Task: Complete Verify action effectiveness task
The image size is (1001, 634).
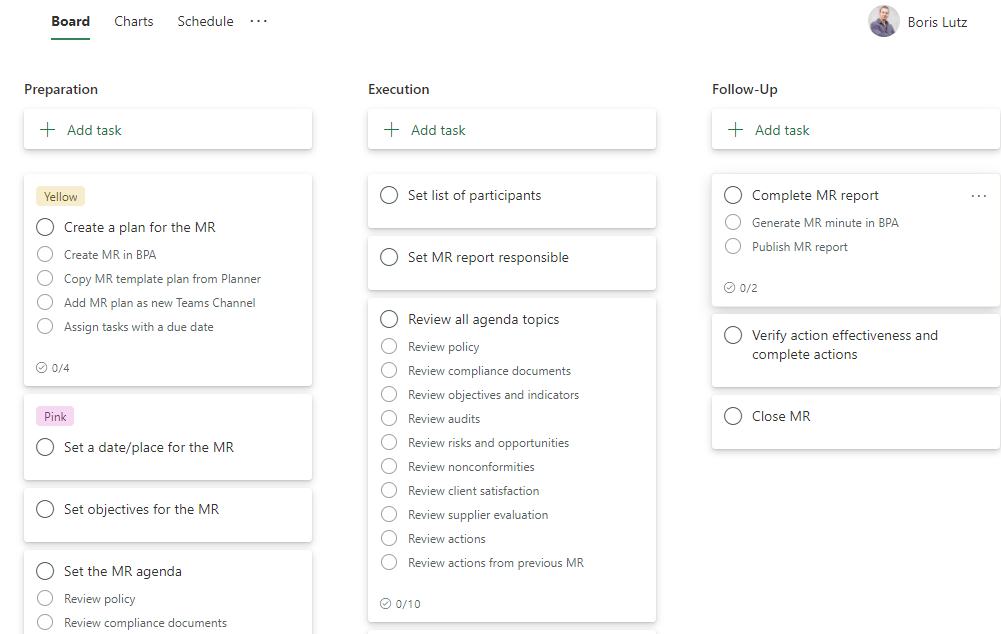Action: click(x=733, y=335)
